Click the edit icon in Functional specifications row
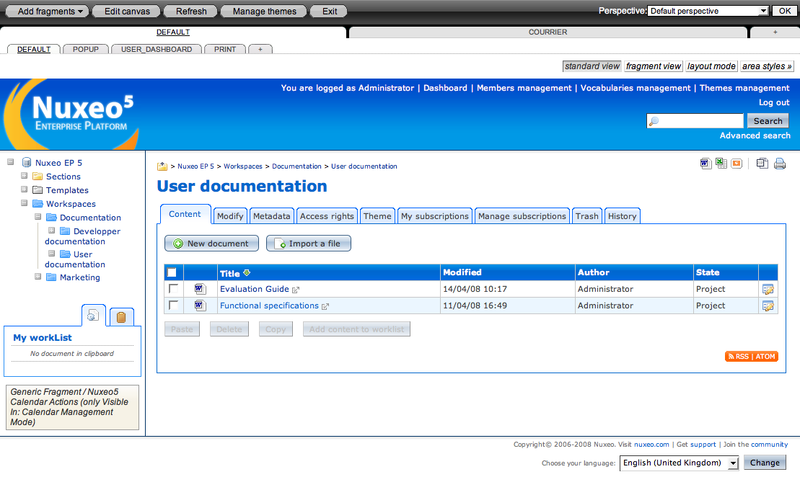 point(768,306)
